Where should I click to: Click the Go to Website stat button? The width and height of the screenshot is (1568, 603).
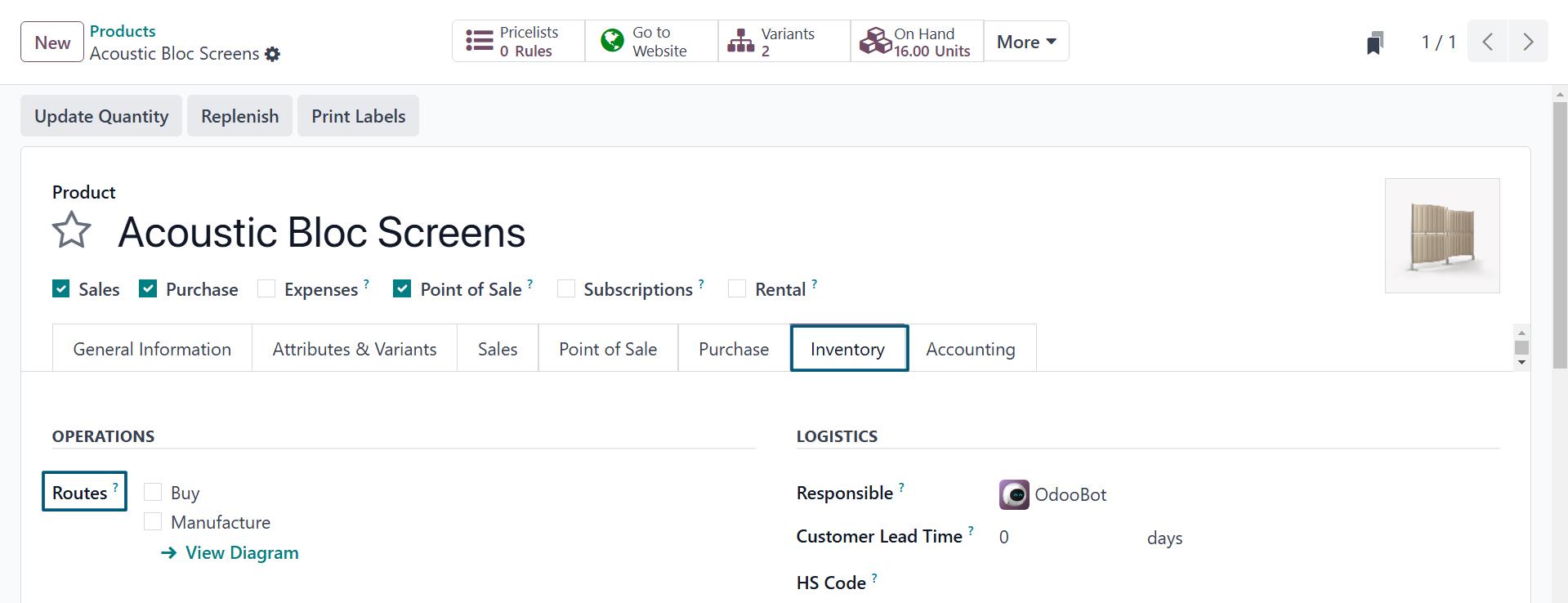click(x=651, y=42)
